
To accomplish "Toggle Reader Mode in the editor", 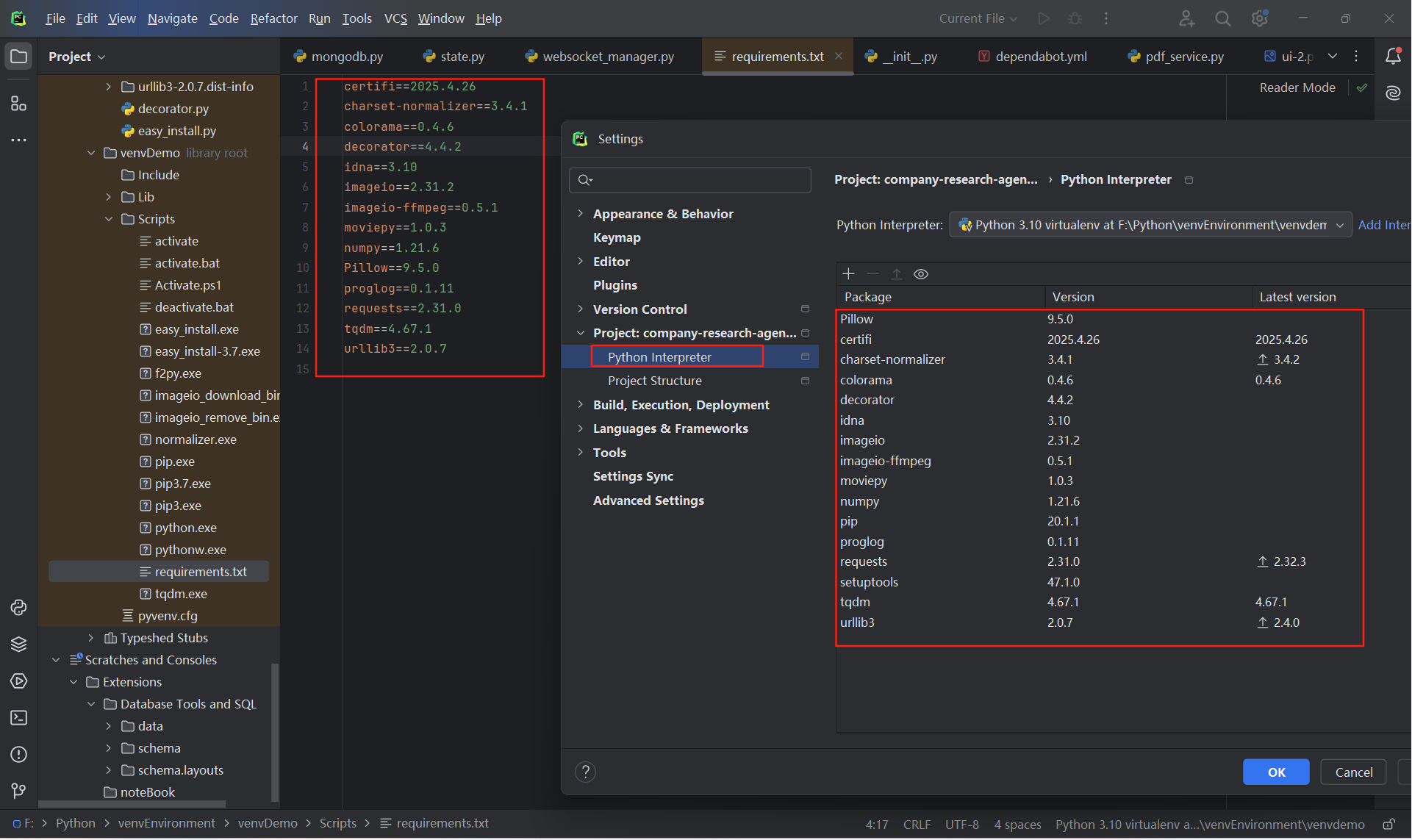I will [x=1297, y=87].
